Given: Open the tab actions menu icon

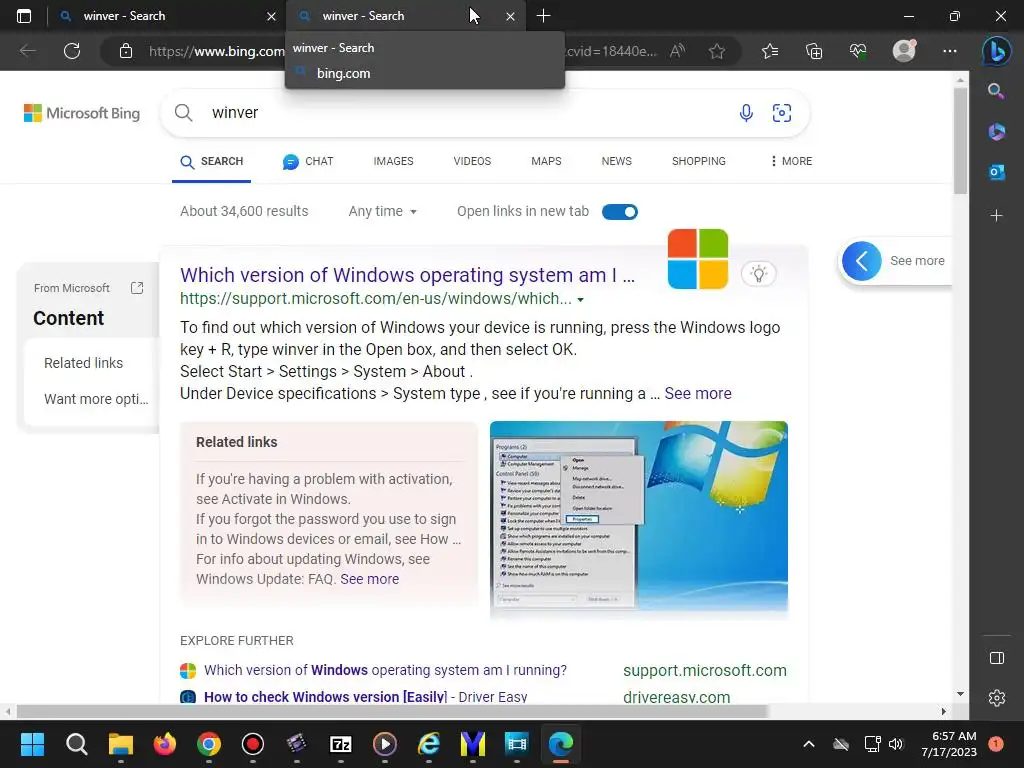Looking at the screenshot, I should tap(24, 16).
